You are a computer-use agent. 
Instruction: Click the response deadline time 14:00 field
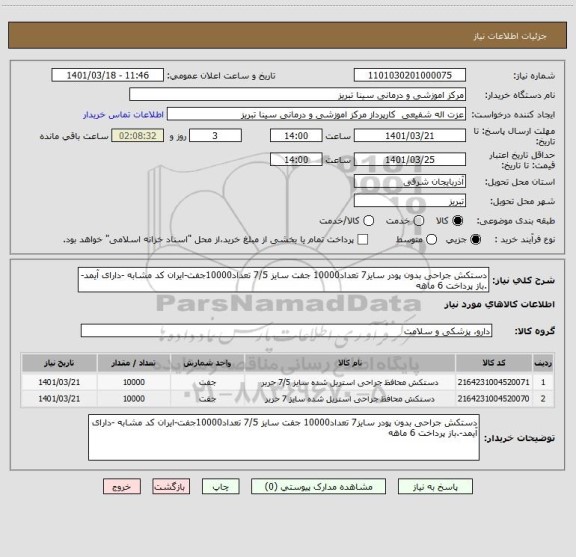[296, 136]
